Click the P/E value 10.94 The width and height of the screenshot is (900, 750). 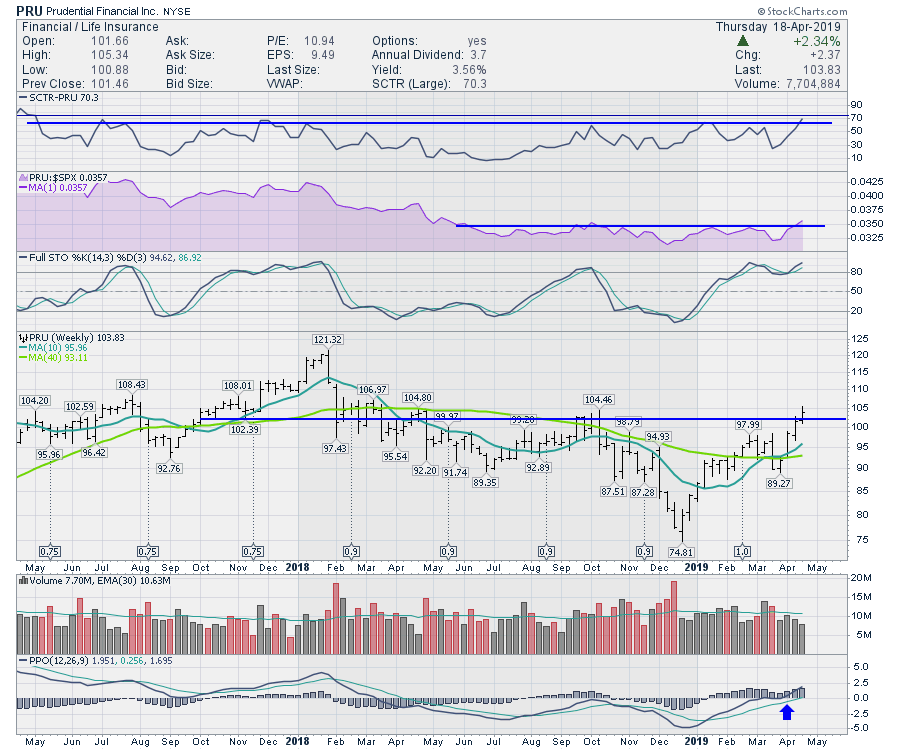319,41
